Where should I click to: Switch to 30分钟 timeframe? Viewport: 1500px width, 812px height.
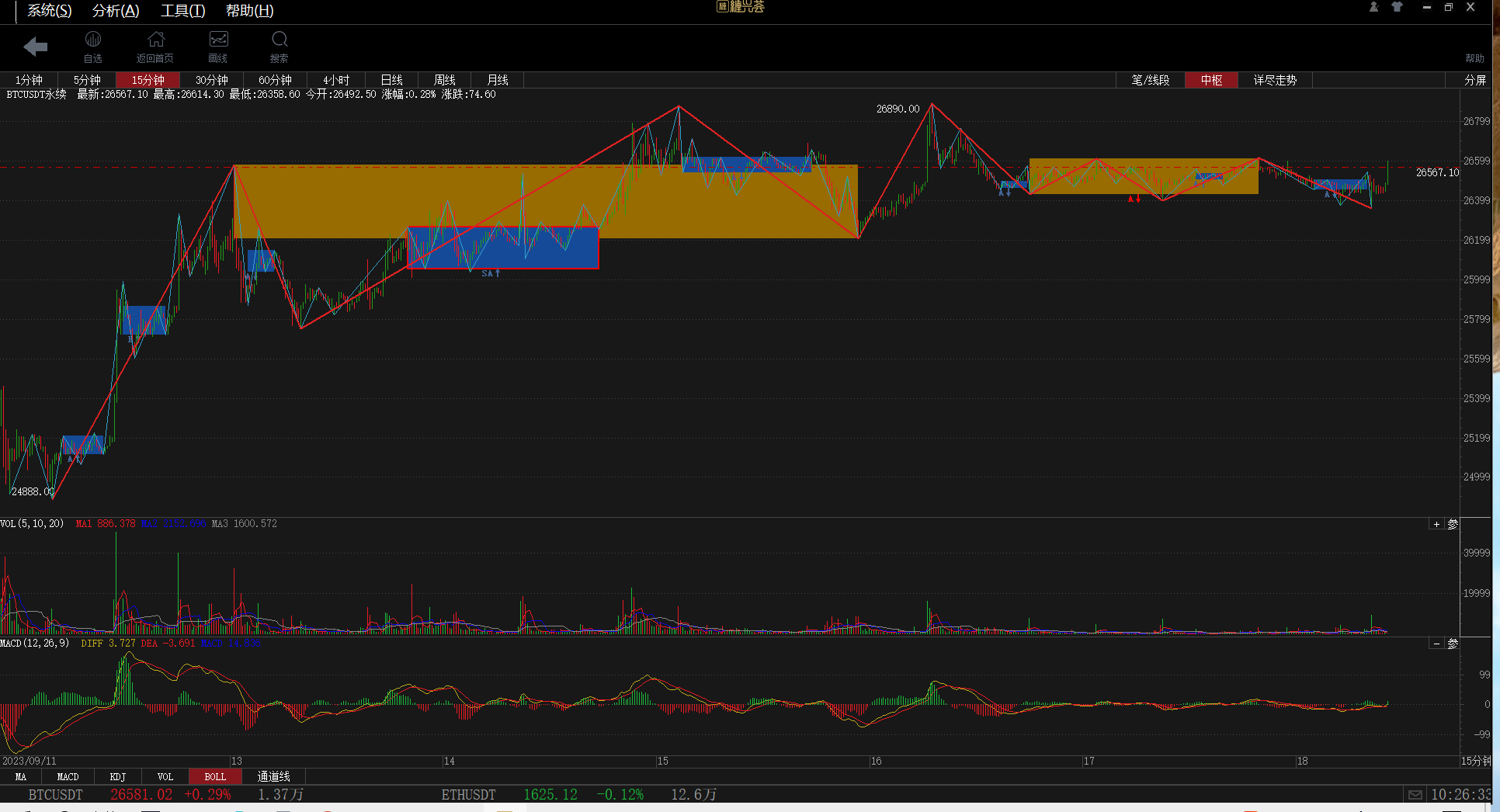pyautogui.click(x=211, y=80)
